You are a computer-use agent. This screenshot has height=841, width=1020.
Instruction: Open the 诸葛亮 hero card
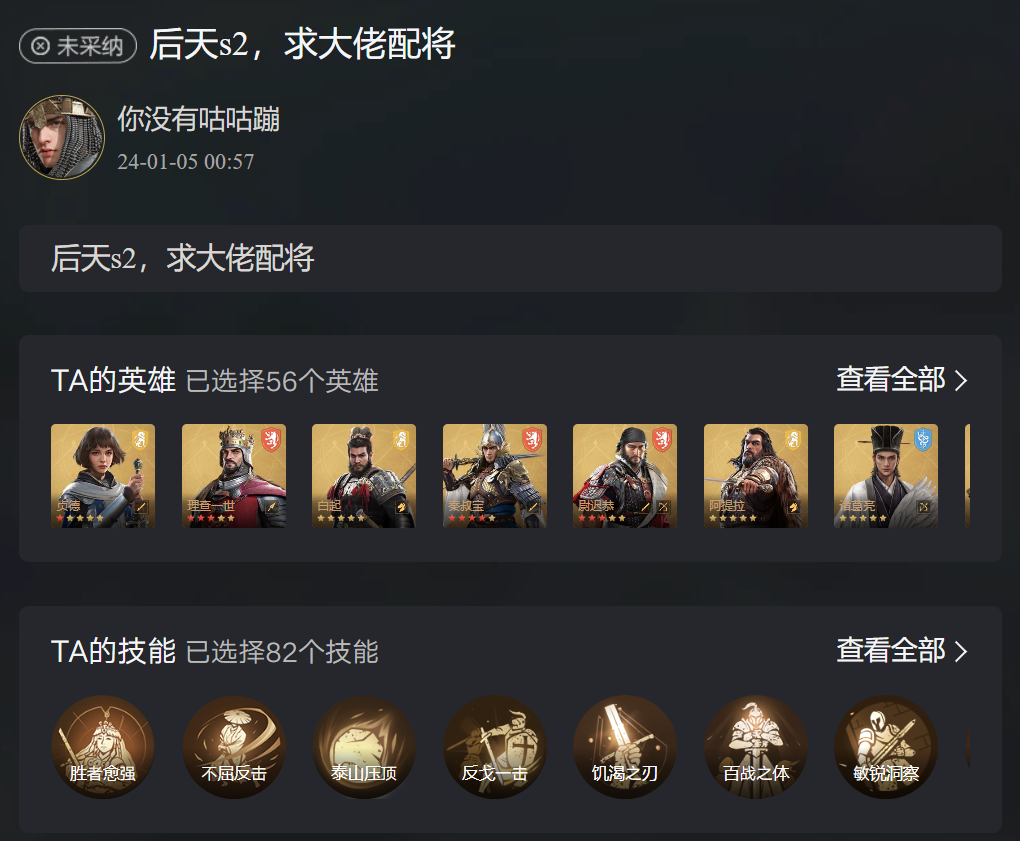[x=886, y=476]
